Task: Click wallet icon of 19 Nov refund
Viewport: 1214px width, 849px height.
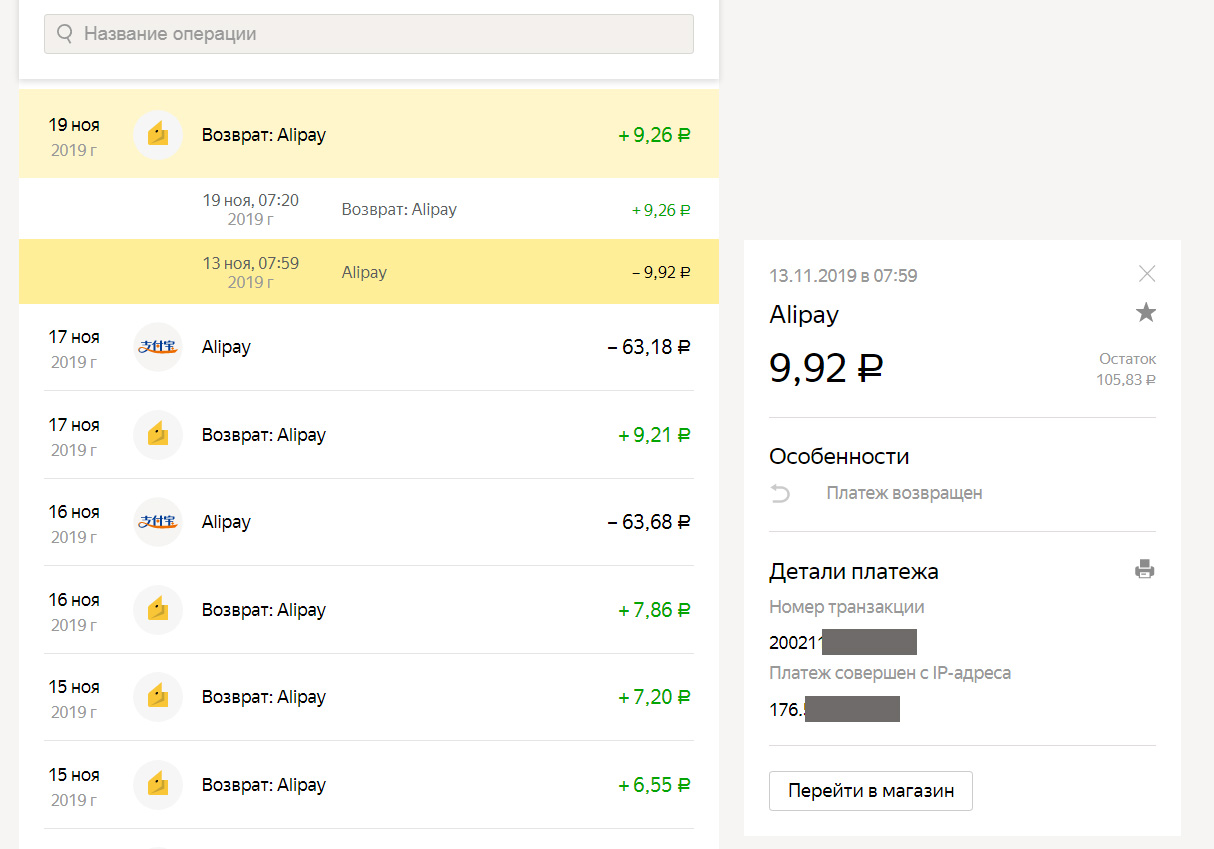Action: tap(158, 134)
